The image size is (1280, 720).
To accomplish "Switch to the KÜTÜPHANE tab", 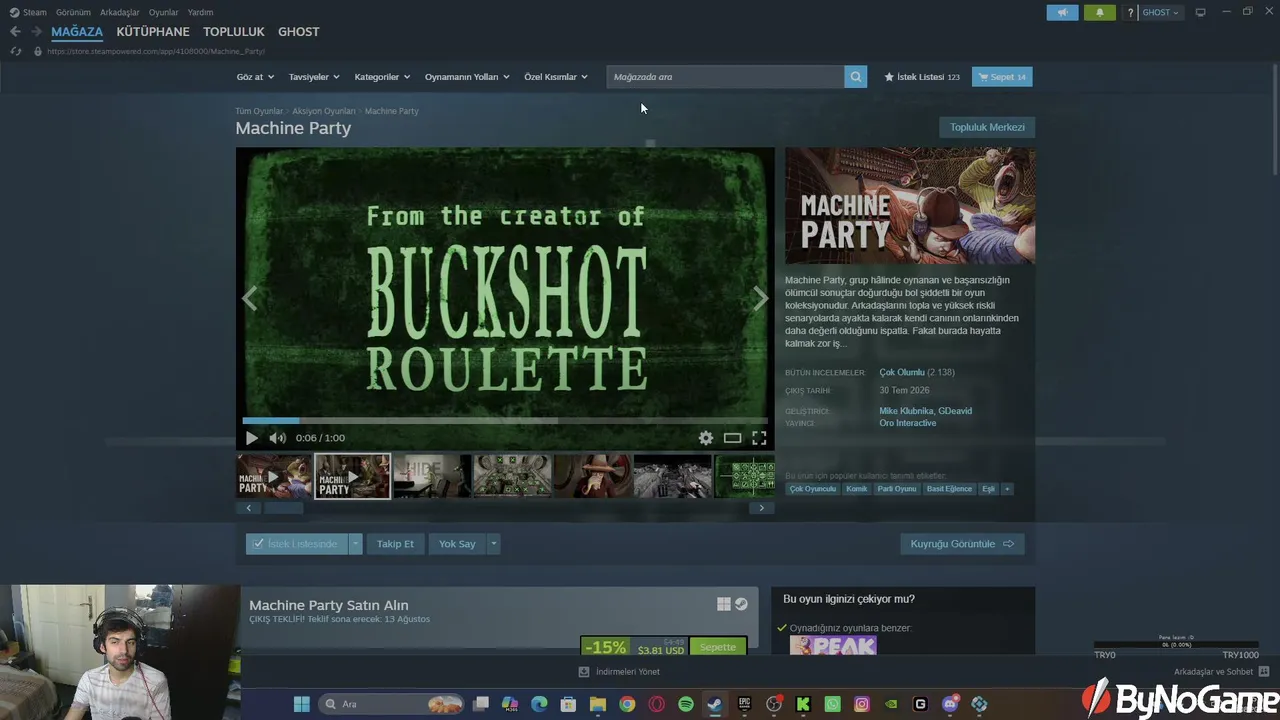I will pos(153,32).
